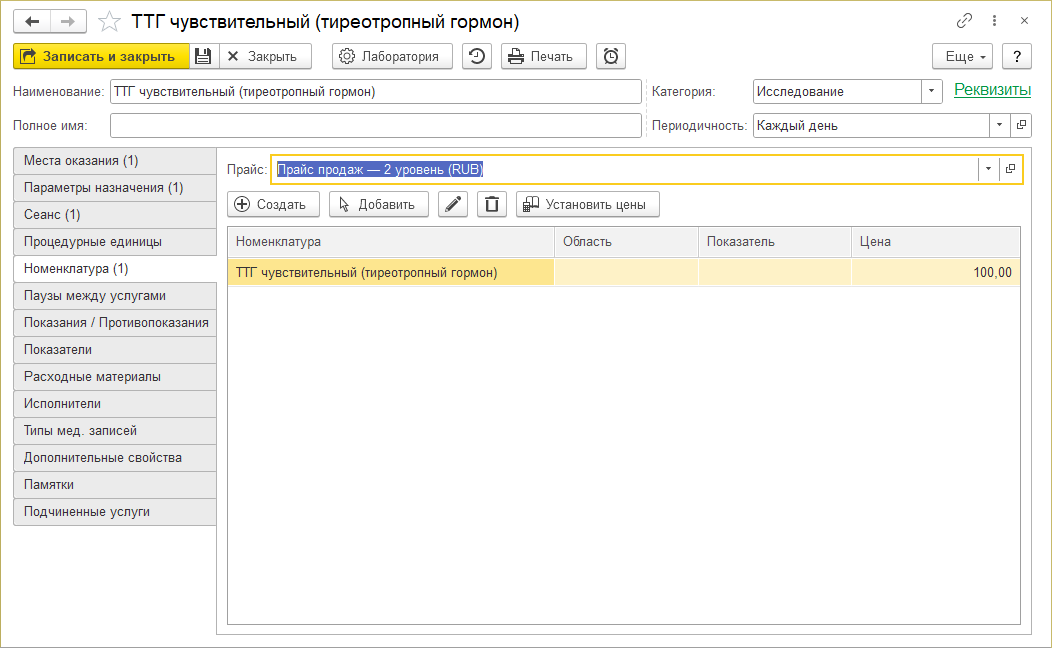Viewport: 1052px width, 648px height.
Task: Click the Область column header
Action: pos(627,241)
